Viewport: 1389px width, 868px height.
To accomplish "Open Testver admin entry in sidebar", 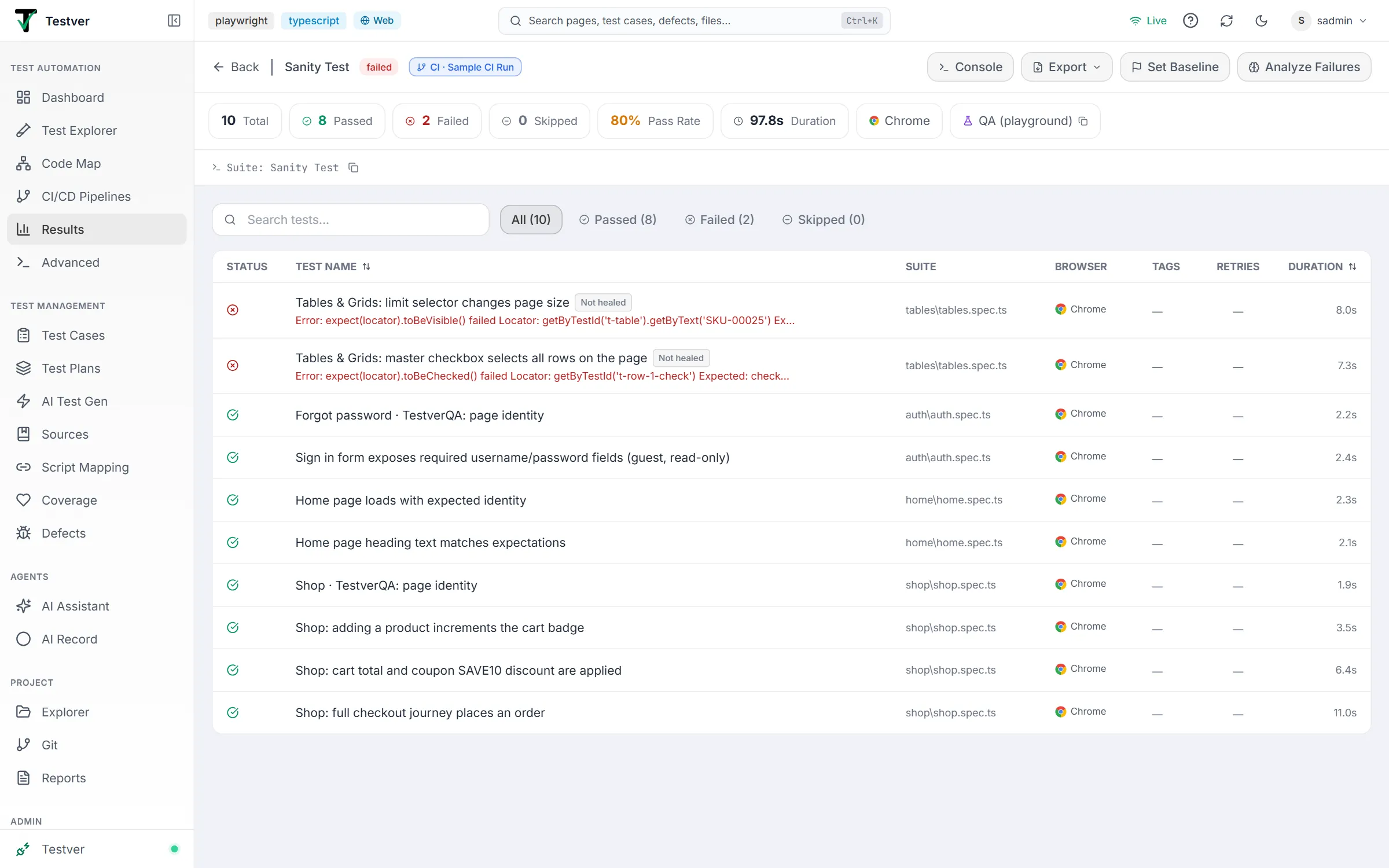I will coord(97,849).
